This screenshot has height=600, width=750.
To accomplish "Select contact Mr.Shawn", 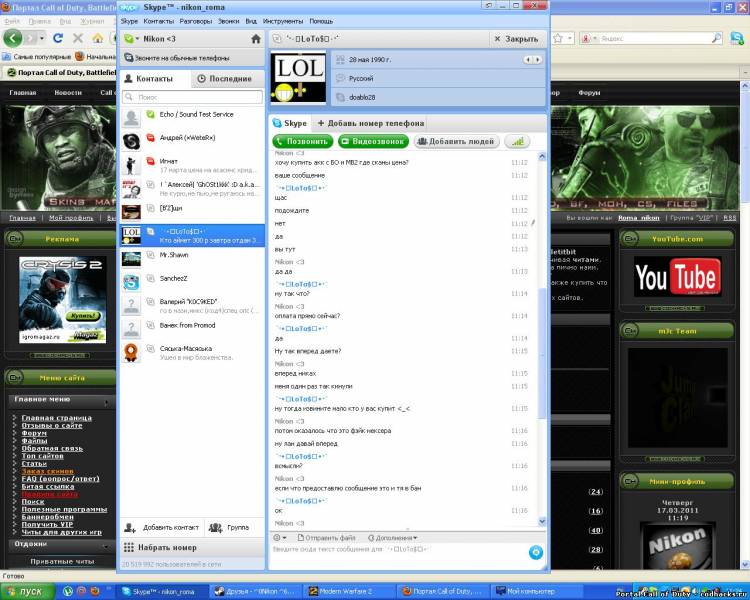I will click(x=192, y=258).
